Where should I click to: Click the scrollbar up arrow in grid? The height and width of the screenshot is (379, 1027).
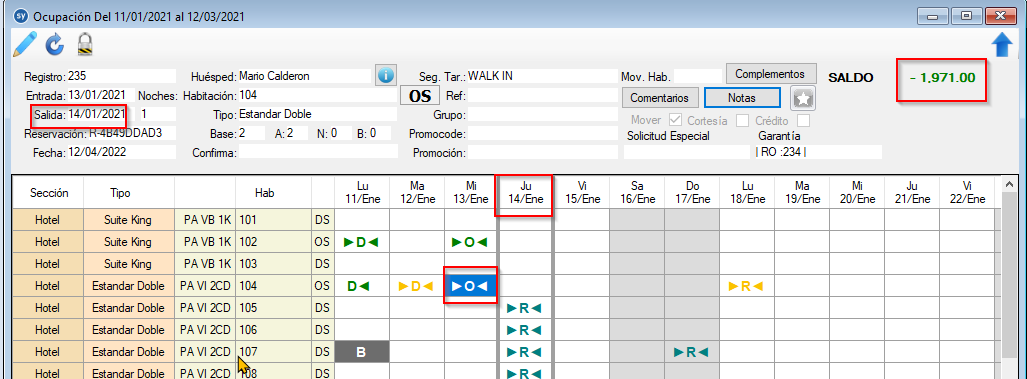pos(1009,184)
